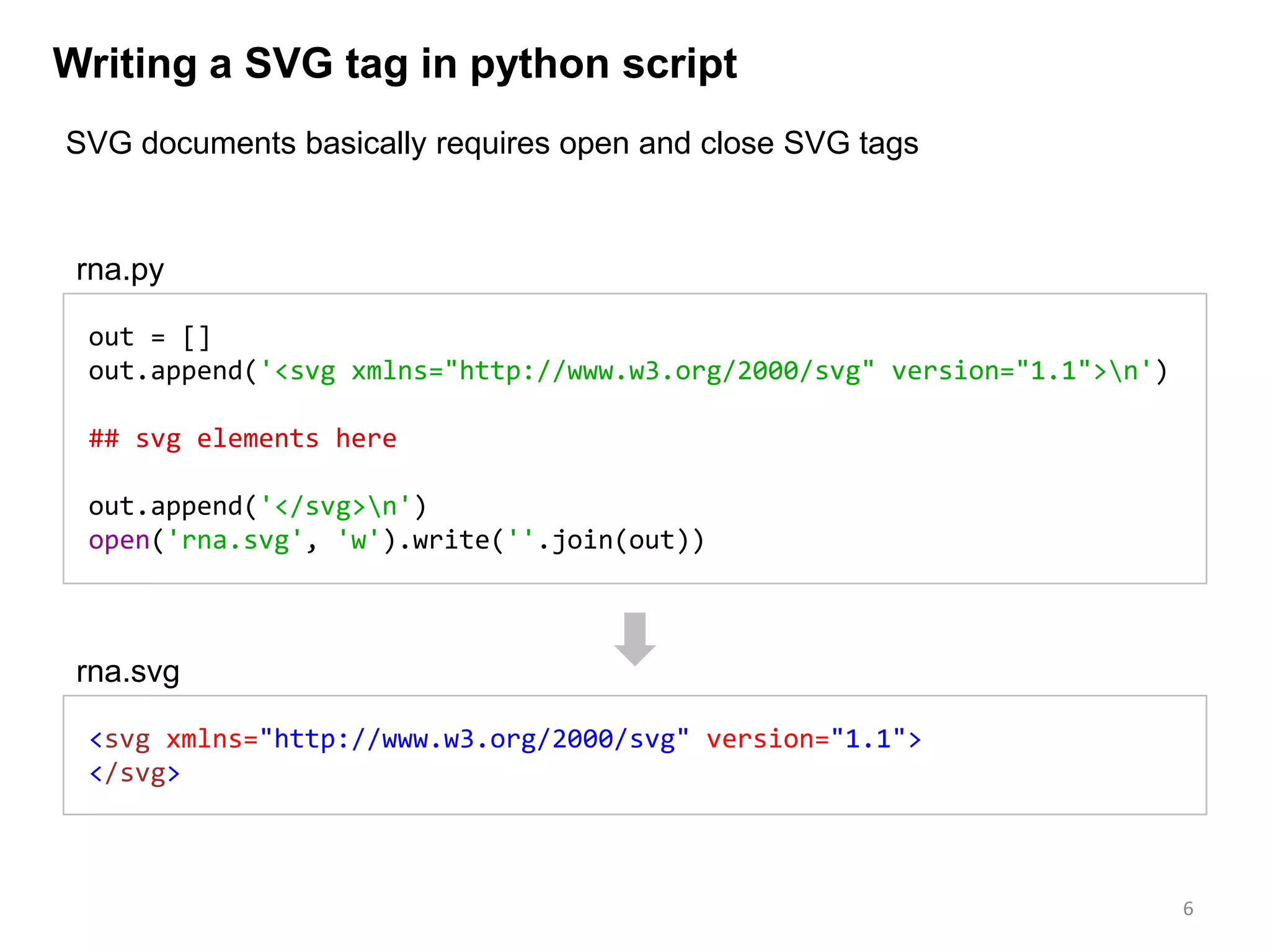1270x952 pixels.
Task: Click the opening <svg xmlns=...> tag in the rna.svg output
Action: click(x=505, y=739)
